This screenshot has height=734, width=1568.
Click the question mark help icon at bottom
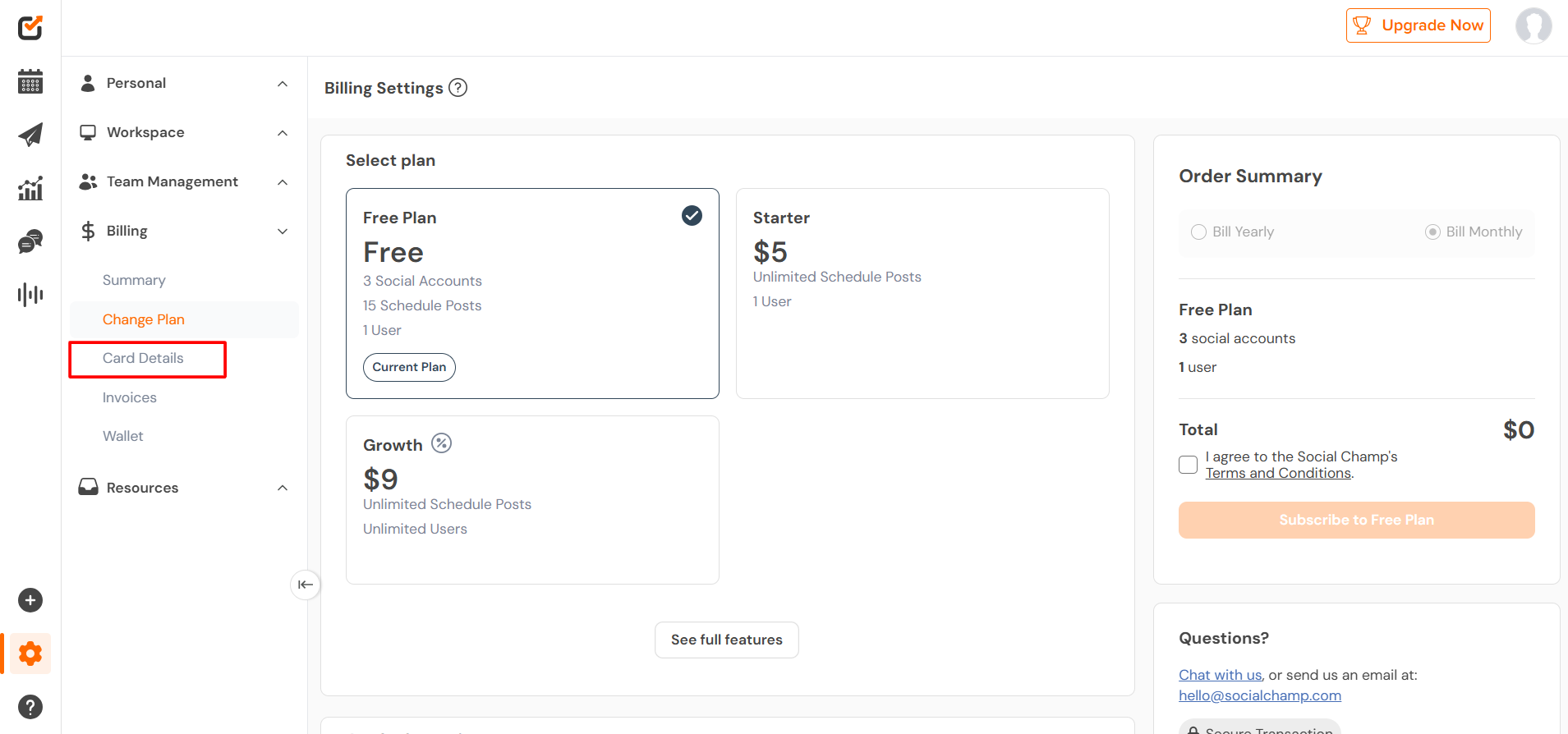tap(30, 706)
